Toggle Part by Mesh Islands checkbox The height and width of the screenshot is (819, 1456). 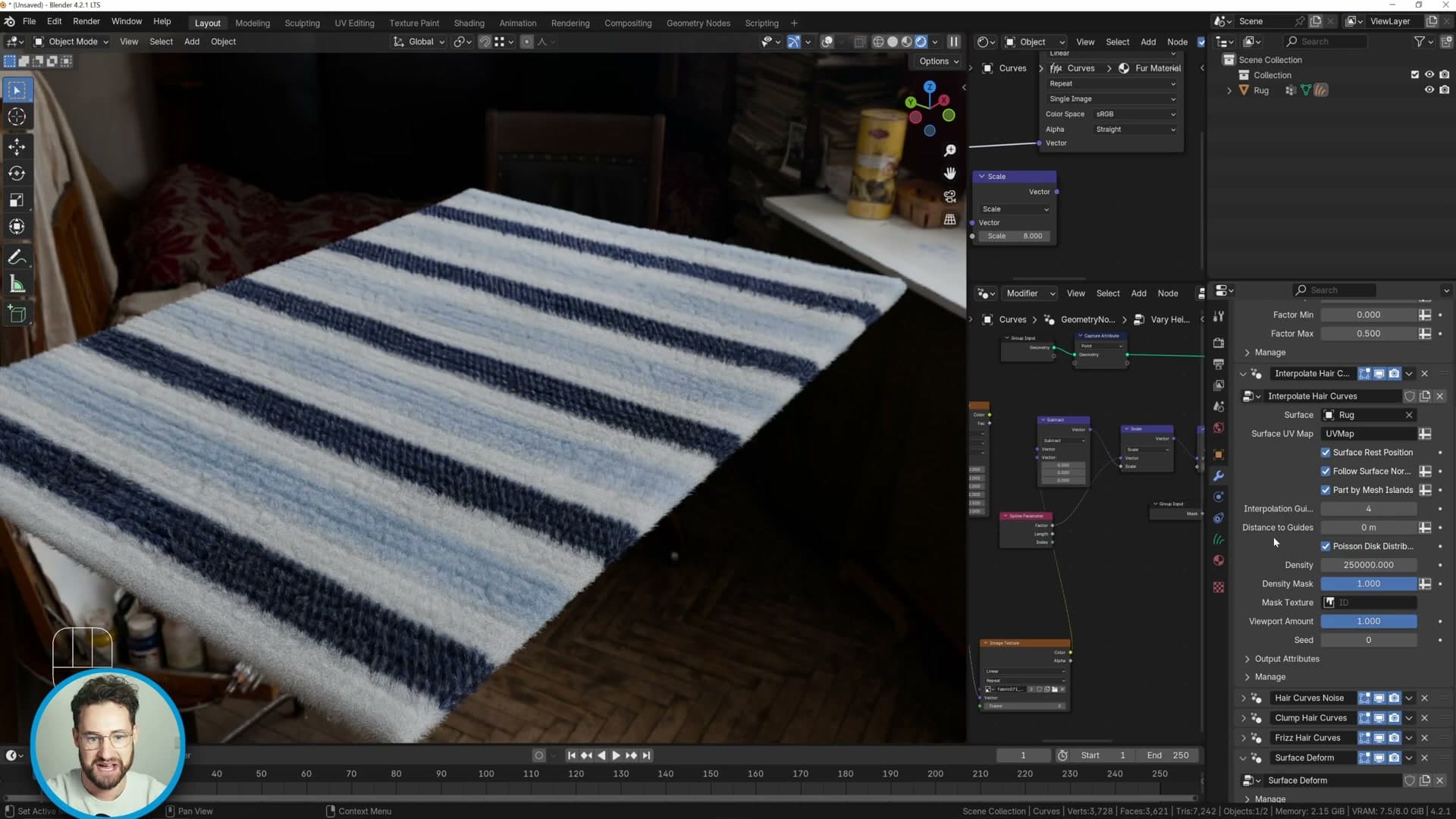(x=1326, y=491)
